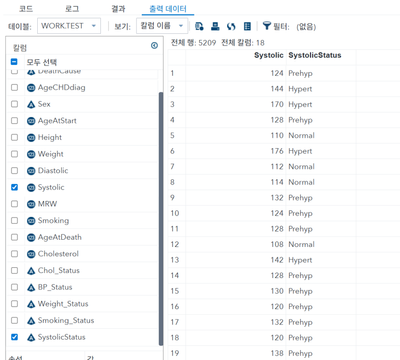This screenshot has height=360, width=400.
Task: Click the column list vertical scrollbar
Action: pyautogui.click(x=161, y=218)
